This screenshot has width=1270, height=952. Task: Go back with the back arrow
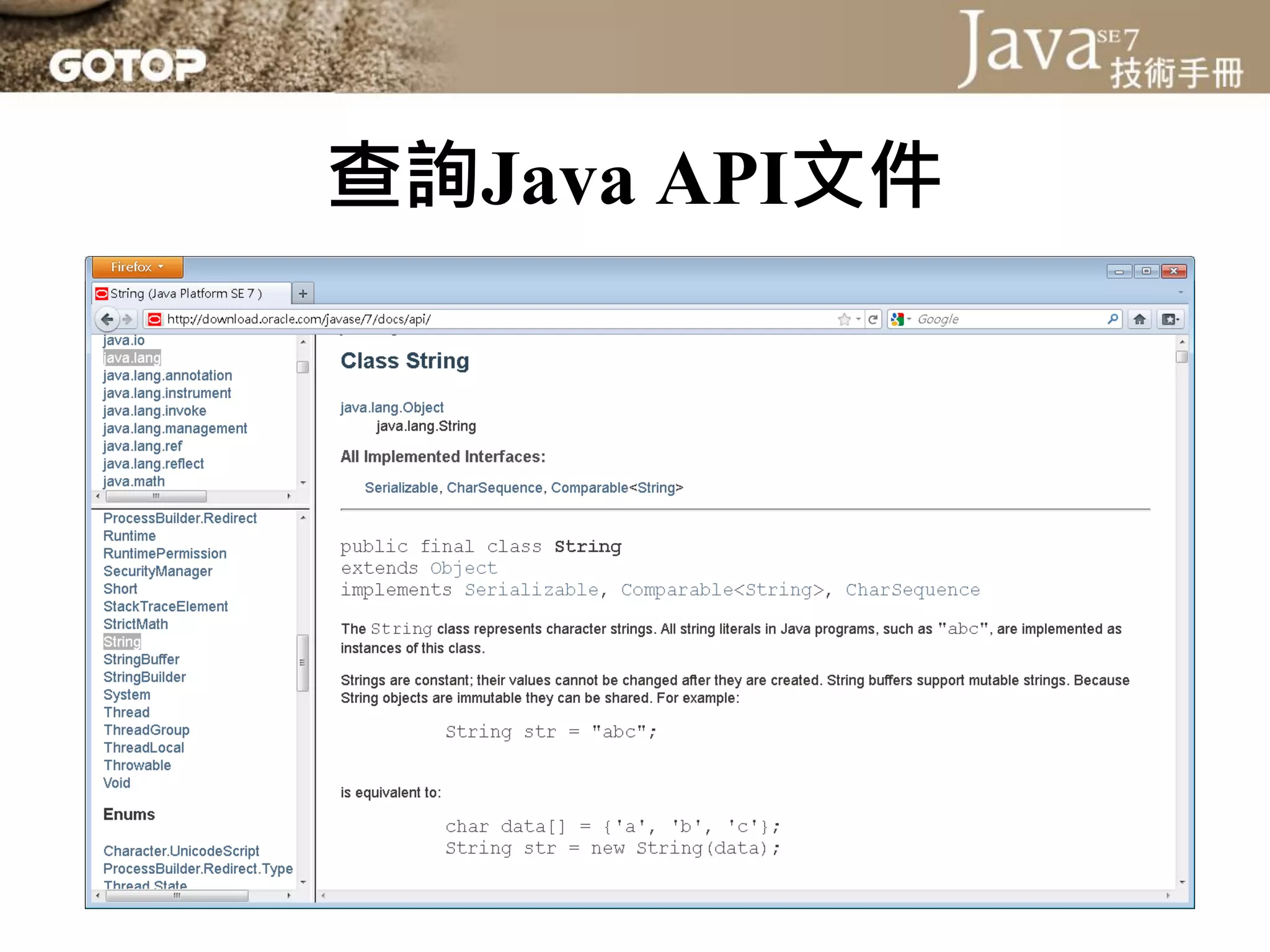107,319
